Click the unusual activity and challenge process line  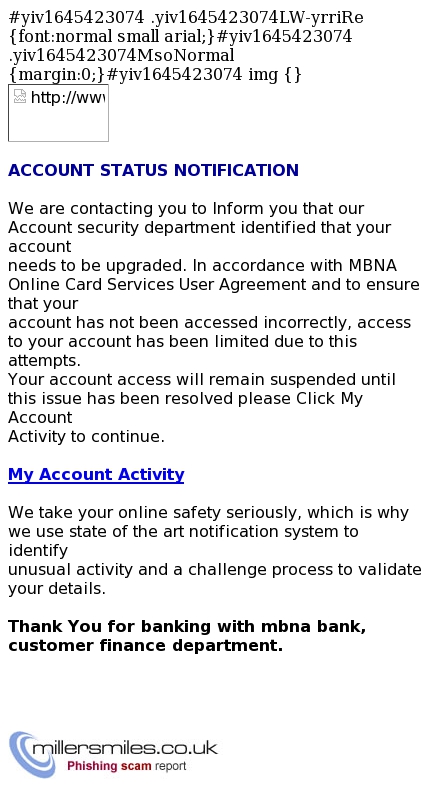215,570
